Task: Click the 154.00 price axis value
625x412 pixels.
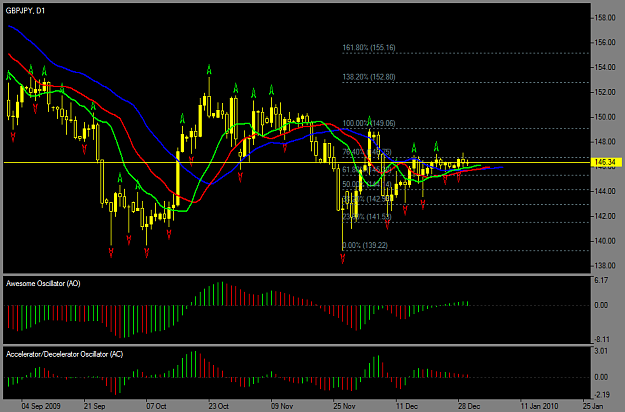Action: click(605, 67)
